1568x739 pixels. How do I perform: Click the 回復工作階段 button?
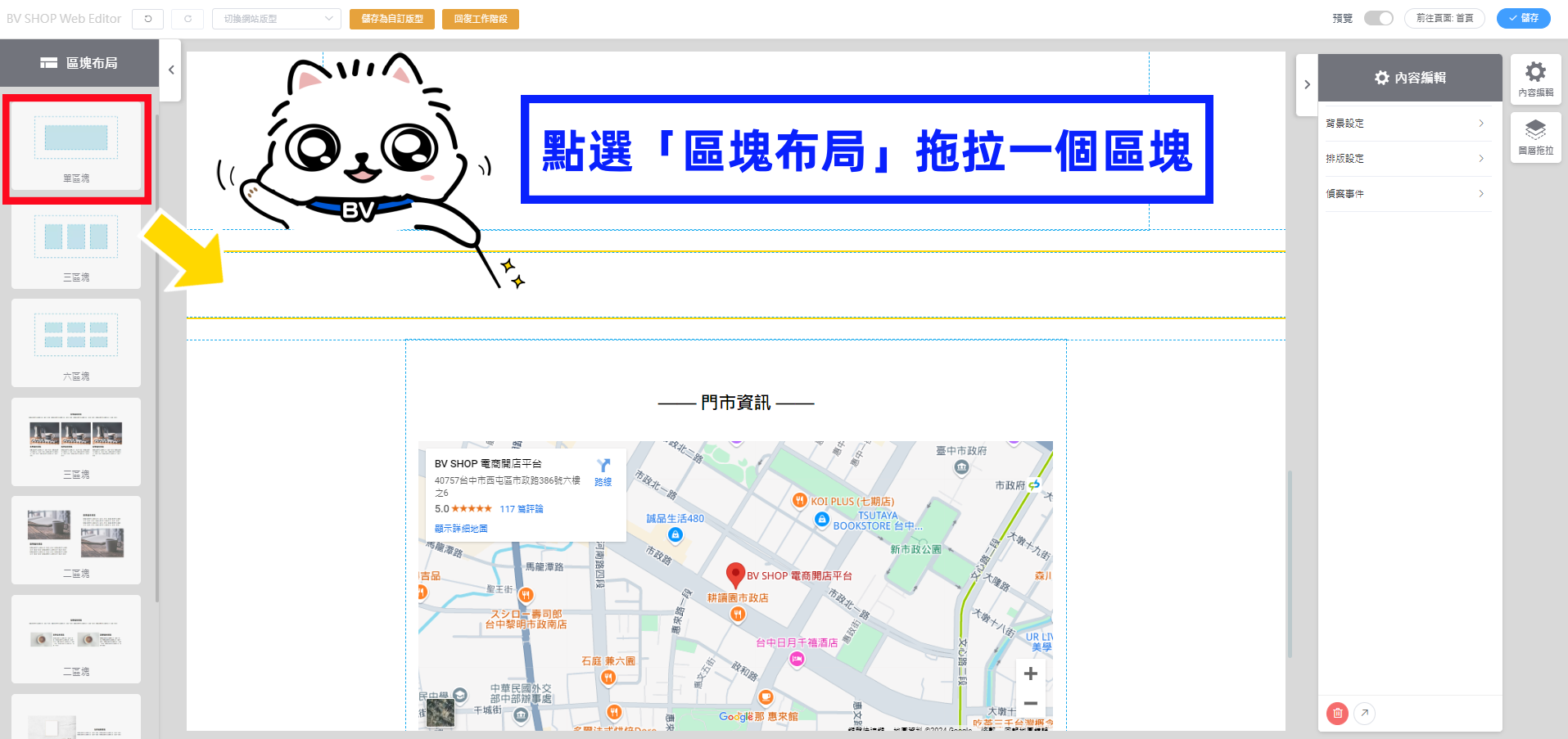tap(481, 19)
